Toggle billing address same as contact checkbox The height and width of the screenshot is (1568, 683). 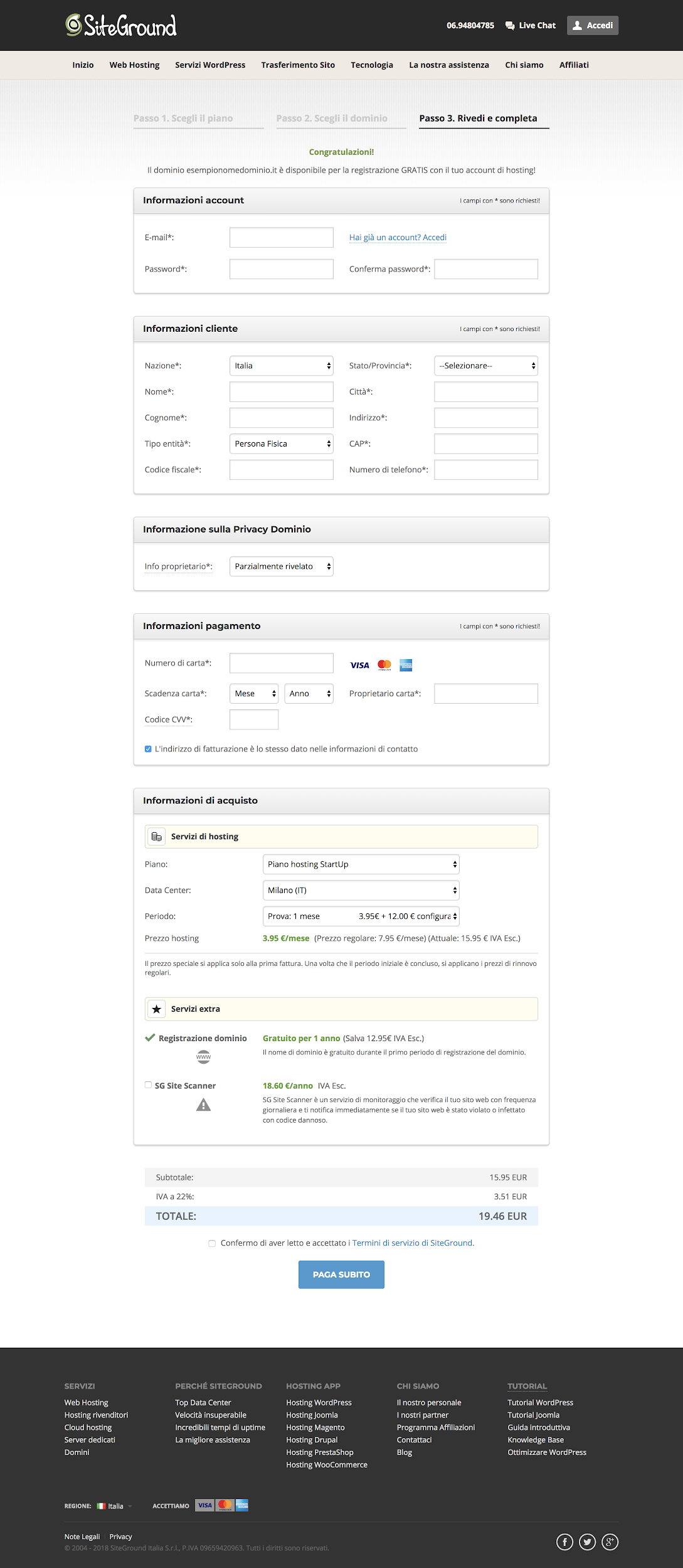pyautogui.click(x=148, y=749)
